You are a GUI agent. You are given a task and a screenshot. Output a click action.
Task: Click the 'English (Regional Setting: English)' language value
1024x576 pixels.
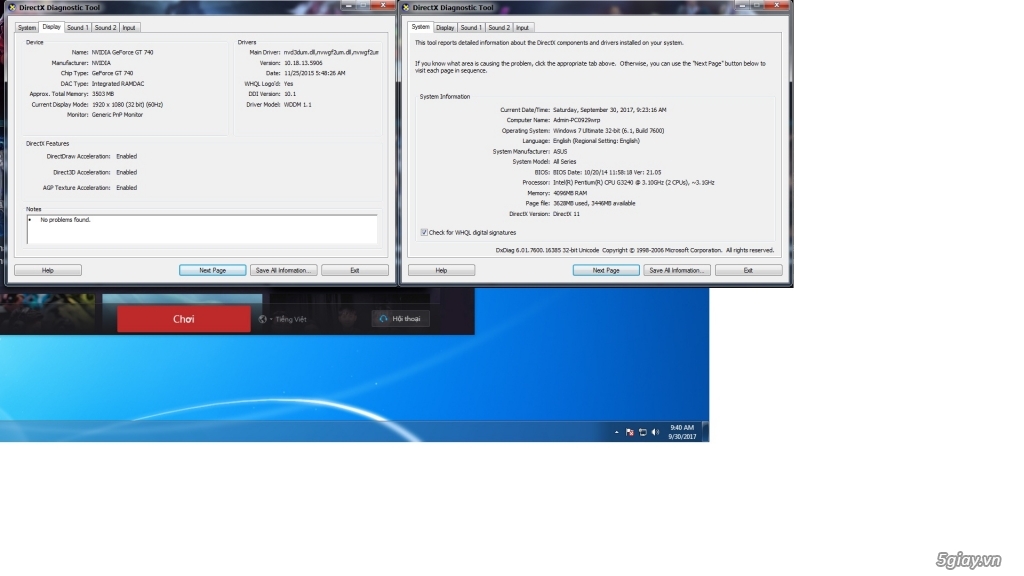[x=596, y=141]
